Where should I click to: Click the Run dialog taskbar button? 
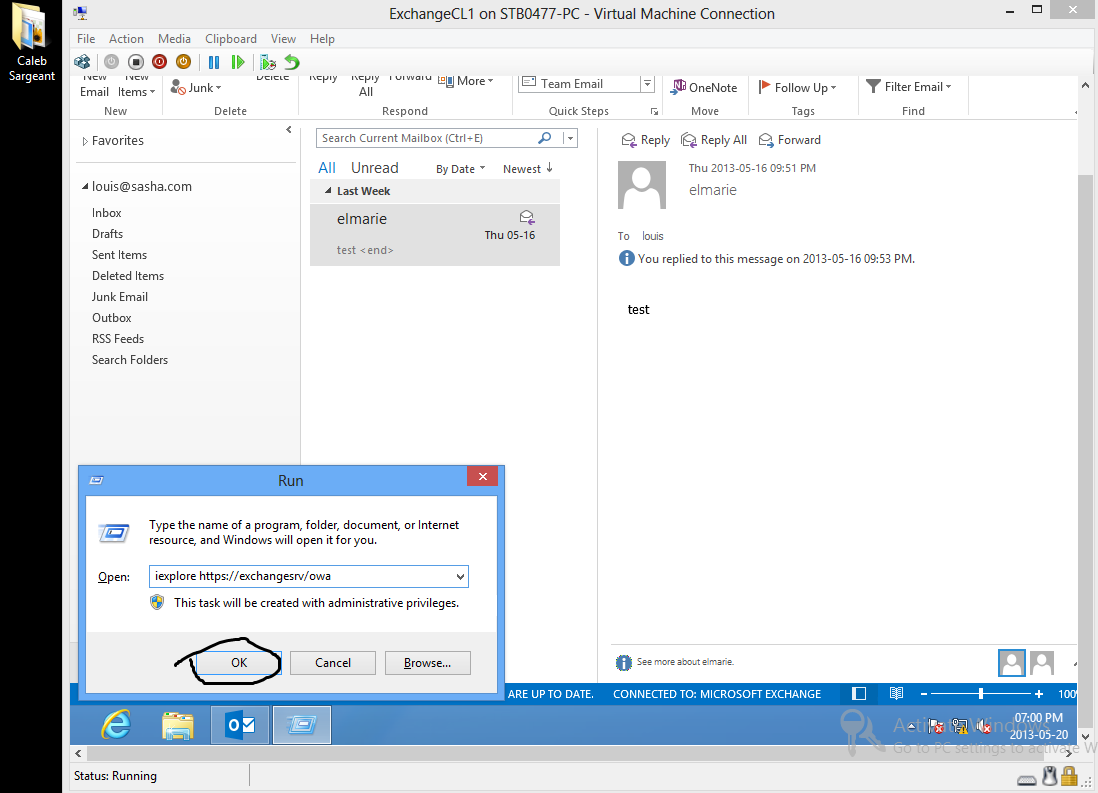pyautogui.click(x=302, y=725)
